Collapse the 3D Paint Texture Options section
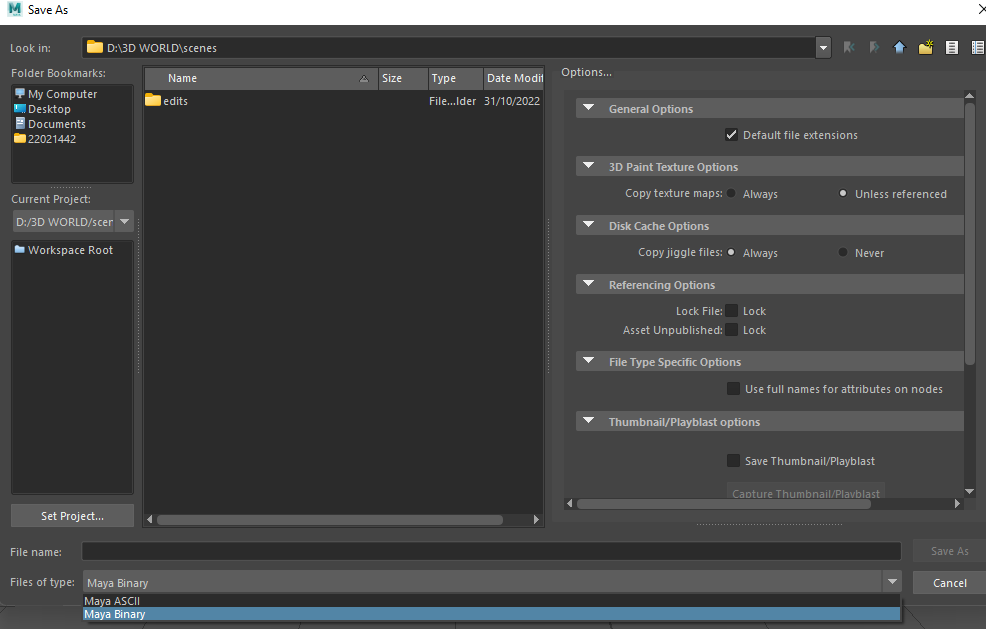The image size is (986, 629). click(589, 166)
